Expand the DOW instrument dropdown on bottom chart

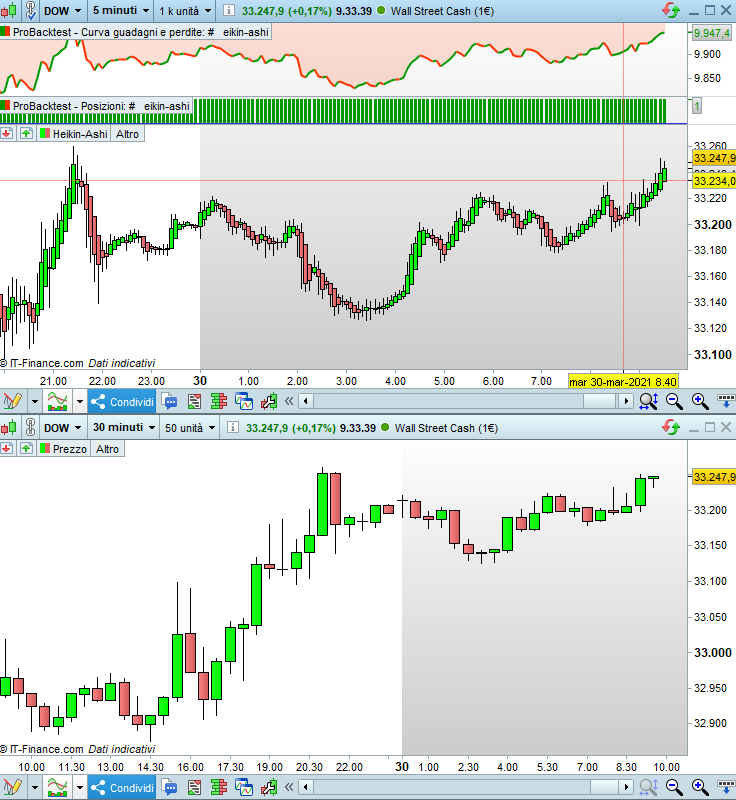point(62,428)
